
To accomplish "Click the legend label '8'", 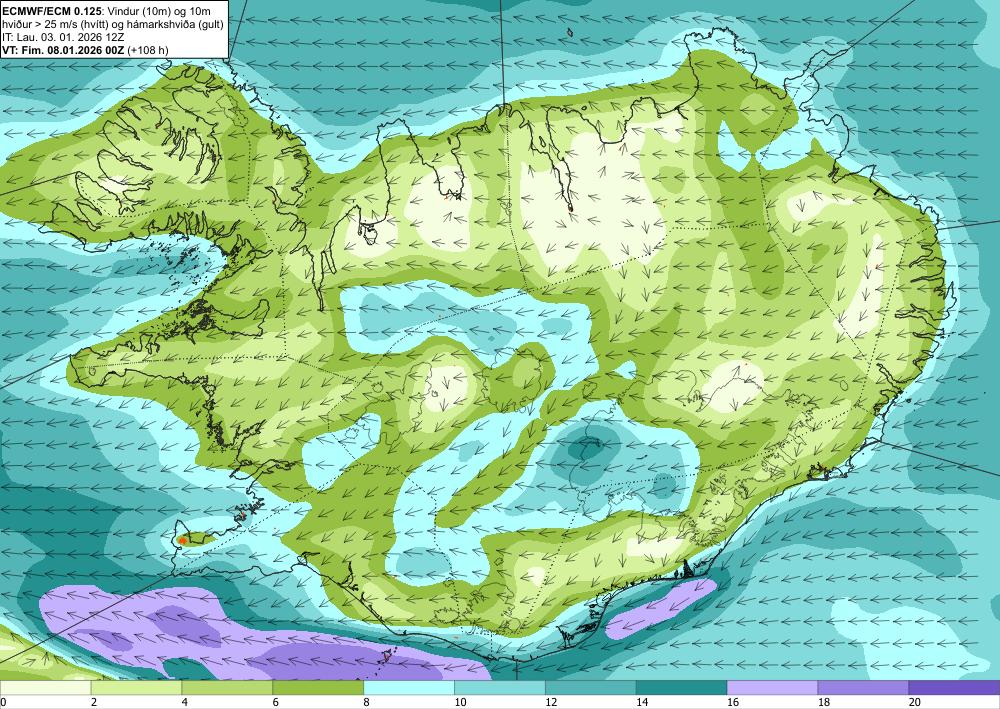I will [x=366, y=702].
